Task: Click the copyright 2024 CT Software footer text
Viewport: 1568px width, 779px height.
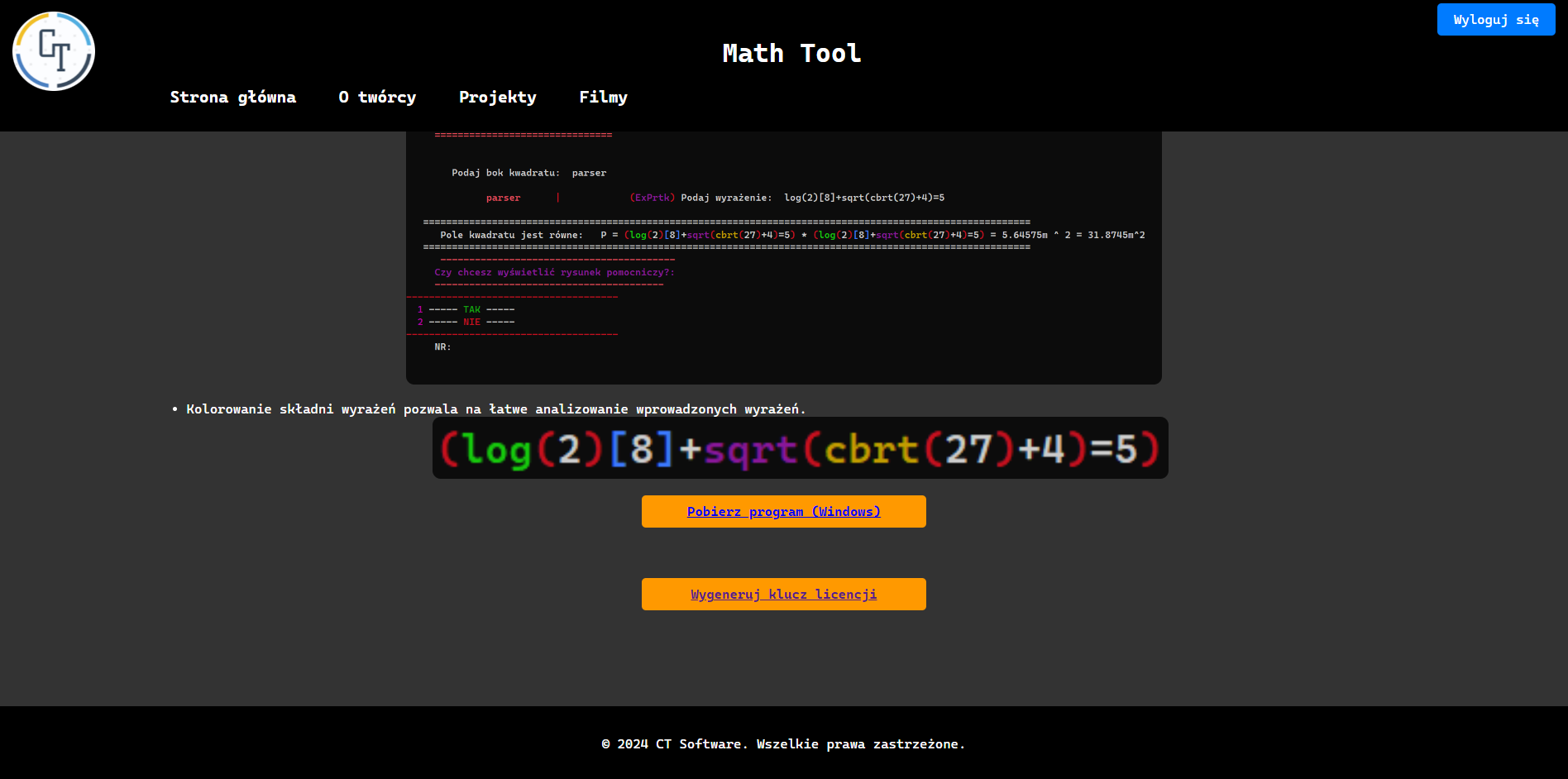Action: 783,744
